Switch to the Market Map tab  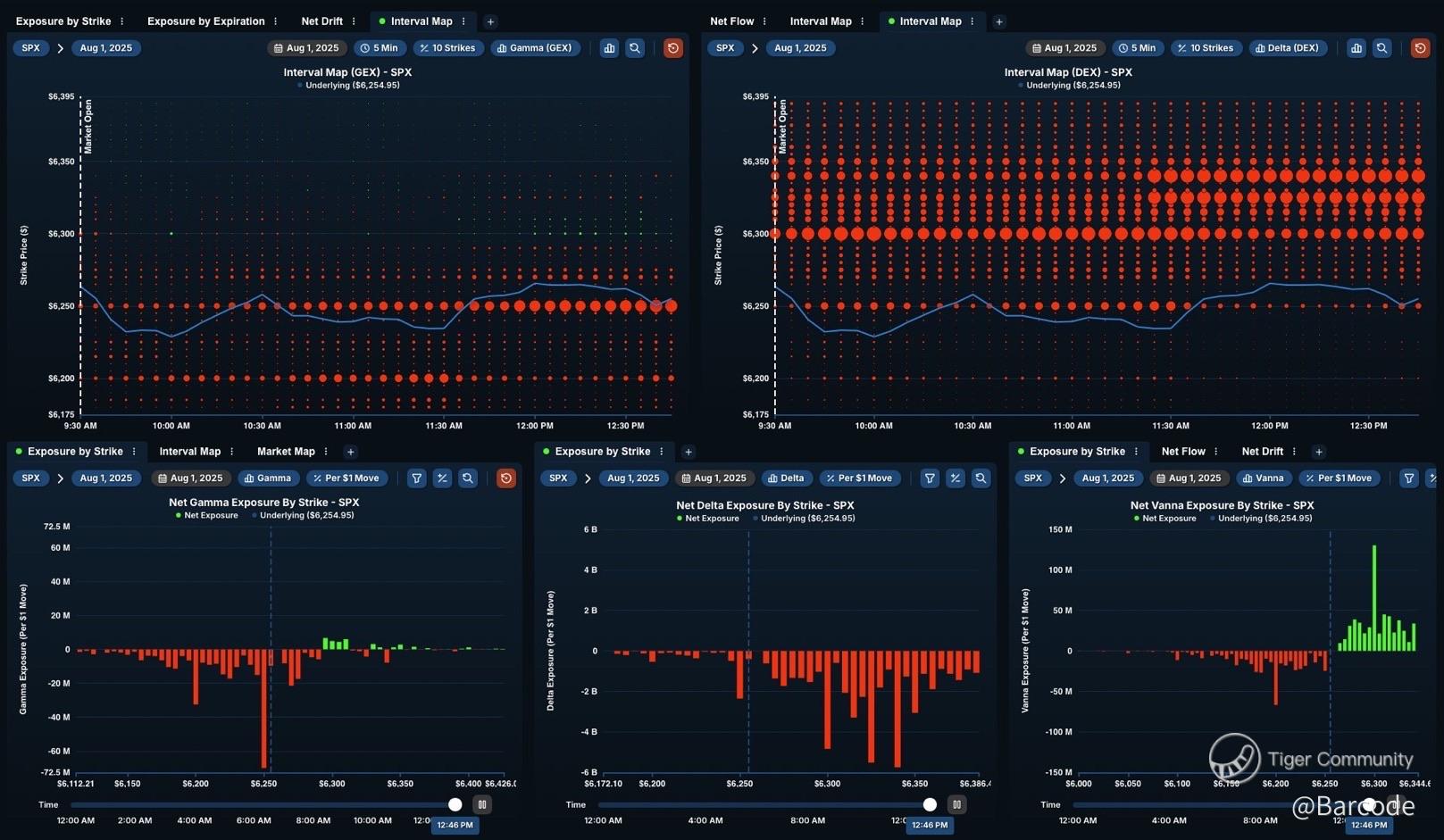(286, 452)
